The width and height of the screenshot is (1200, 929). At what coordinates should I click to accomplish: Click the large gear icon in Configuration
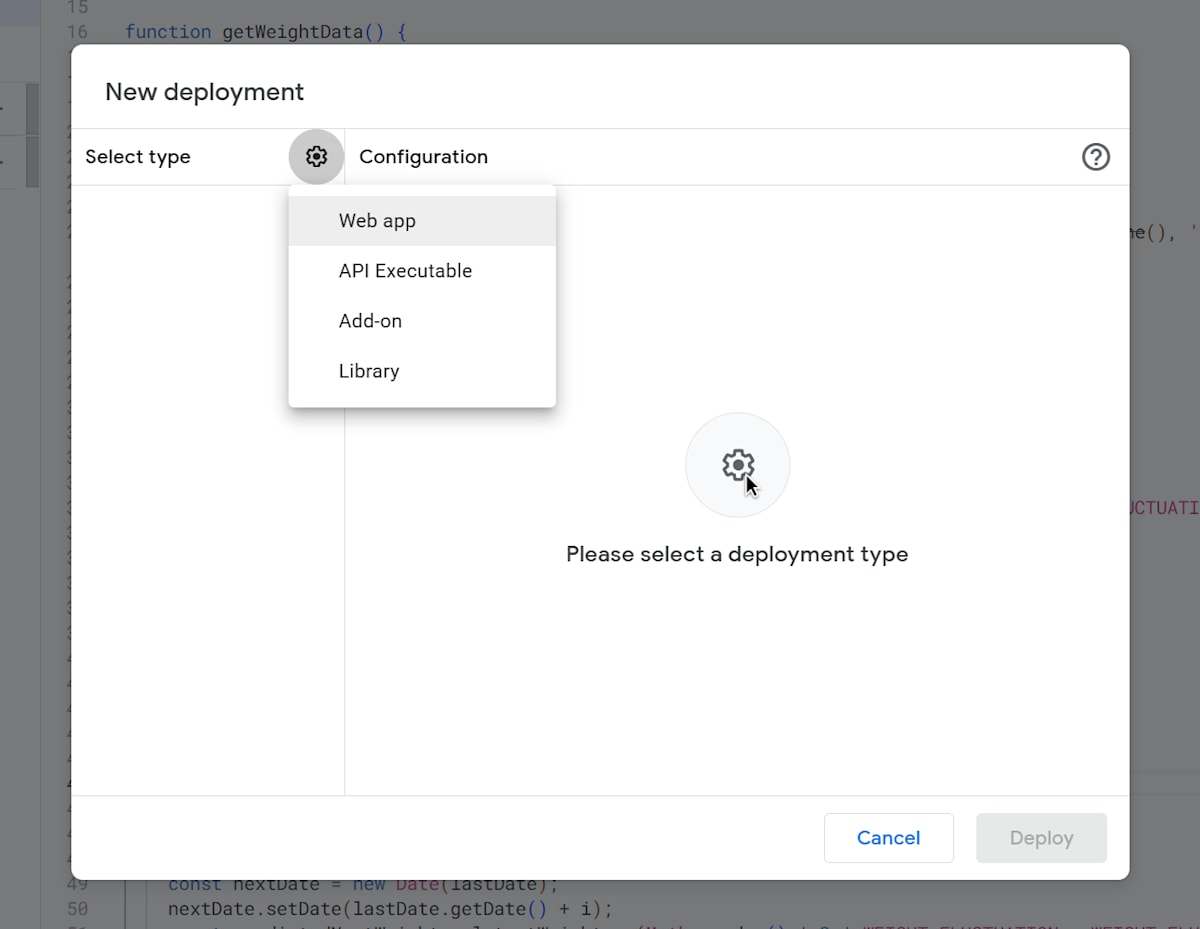point(738,465)
